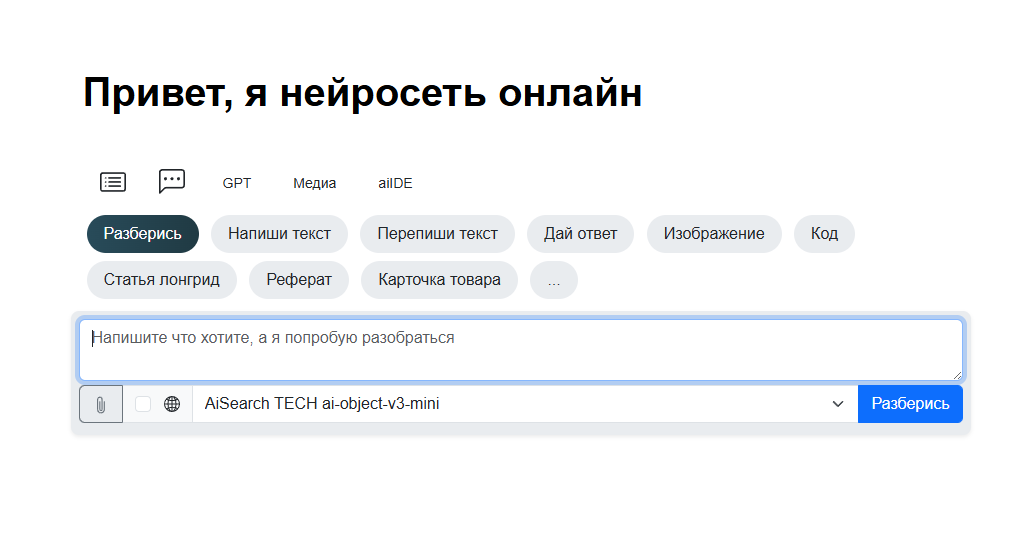This screenshot has width=1032, height=534.
Task: Pick the Дай ответ chip
Action: [x=580, y=234]
